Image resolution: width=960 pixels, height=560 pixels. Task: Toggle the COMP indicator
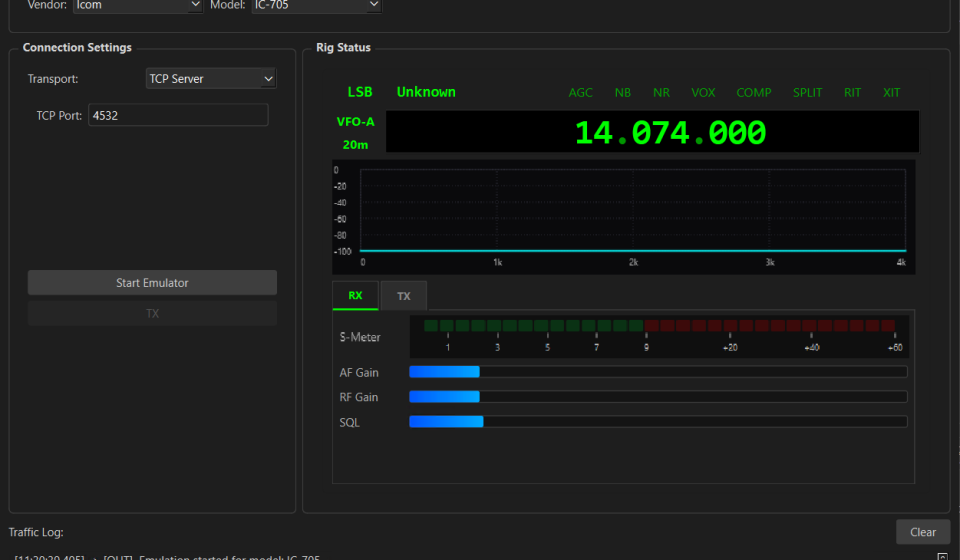click(x=754, y=92)
